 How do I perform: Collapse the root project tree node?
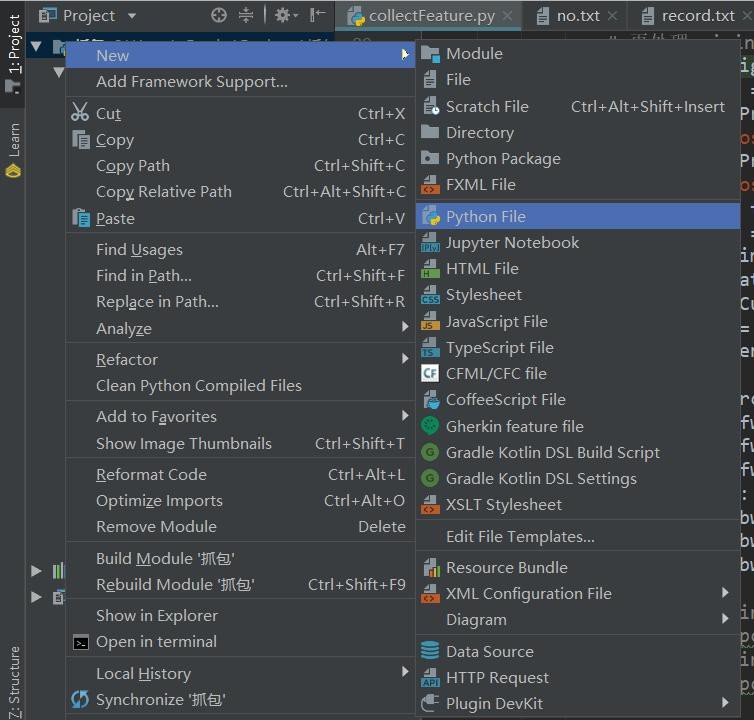[36, 47]
